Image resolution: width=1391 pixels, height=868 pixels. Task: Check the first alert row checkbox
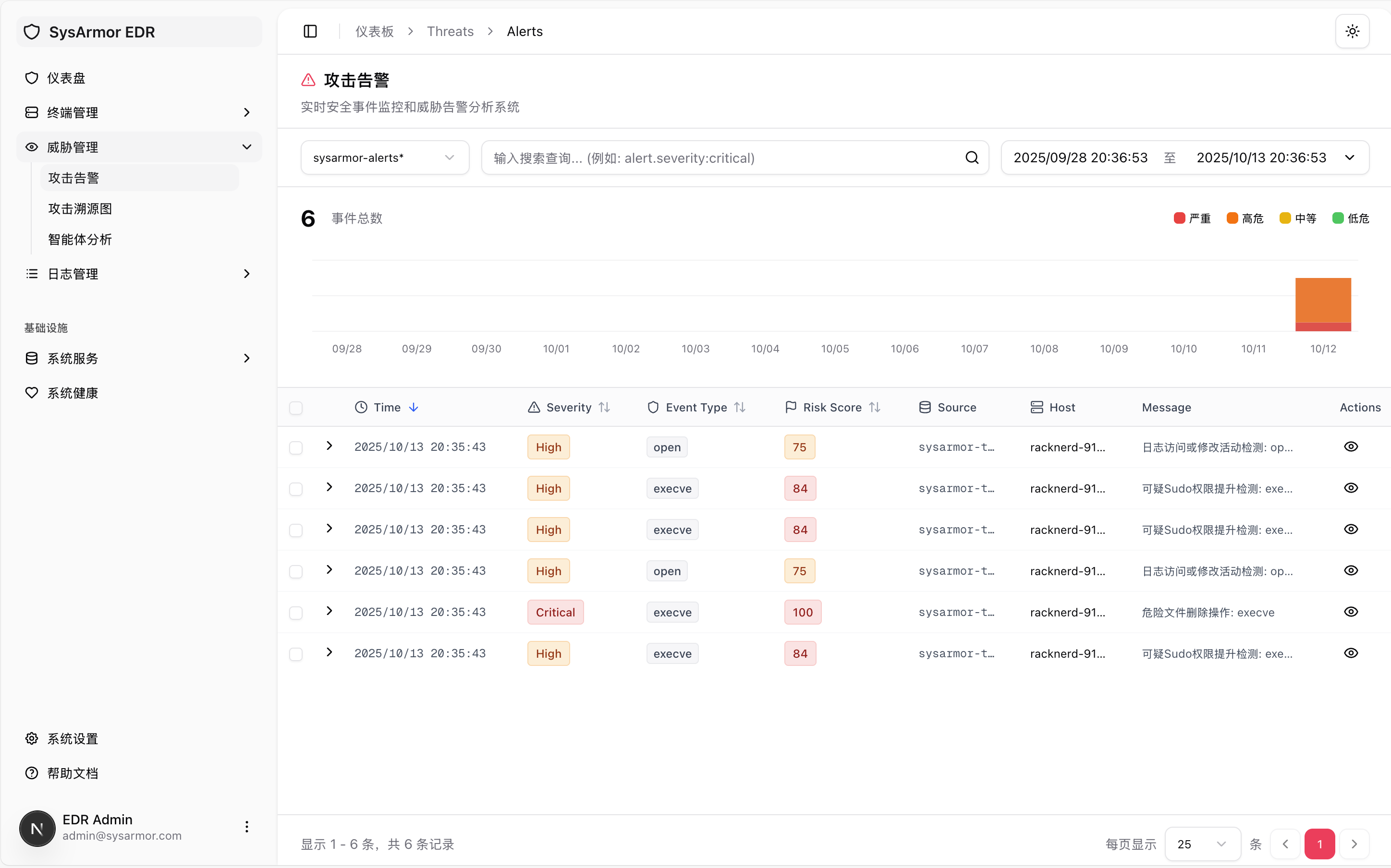tap(296, 448)
